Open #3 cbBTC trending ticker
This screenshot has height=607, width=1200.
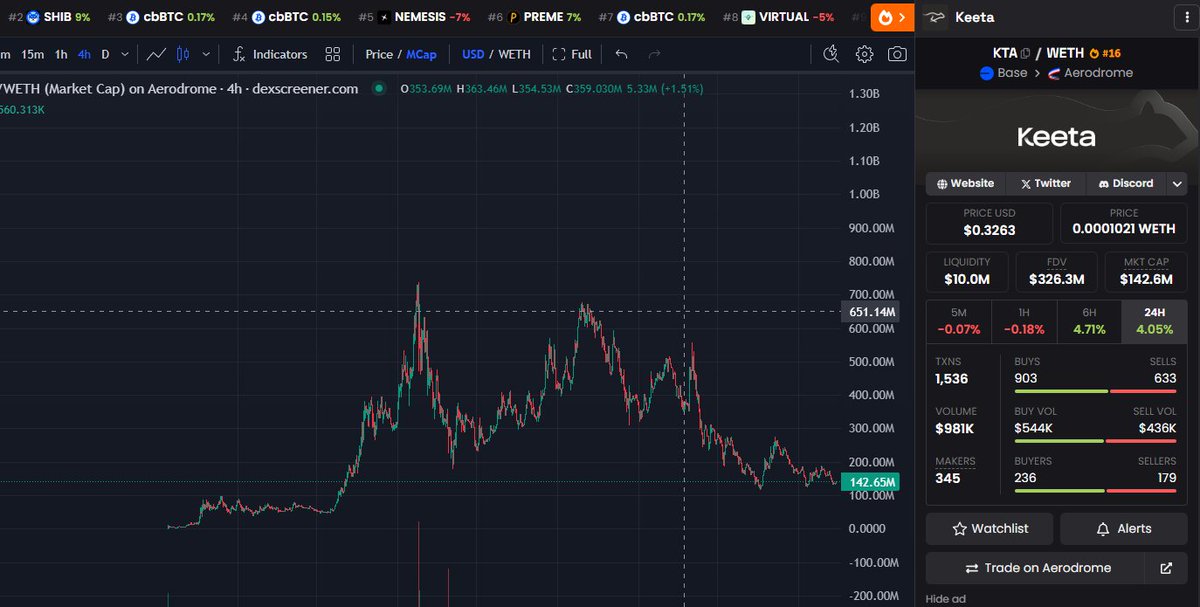pyautogui.click(x=161, y=17)
